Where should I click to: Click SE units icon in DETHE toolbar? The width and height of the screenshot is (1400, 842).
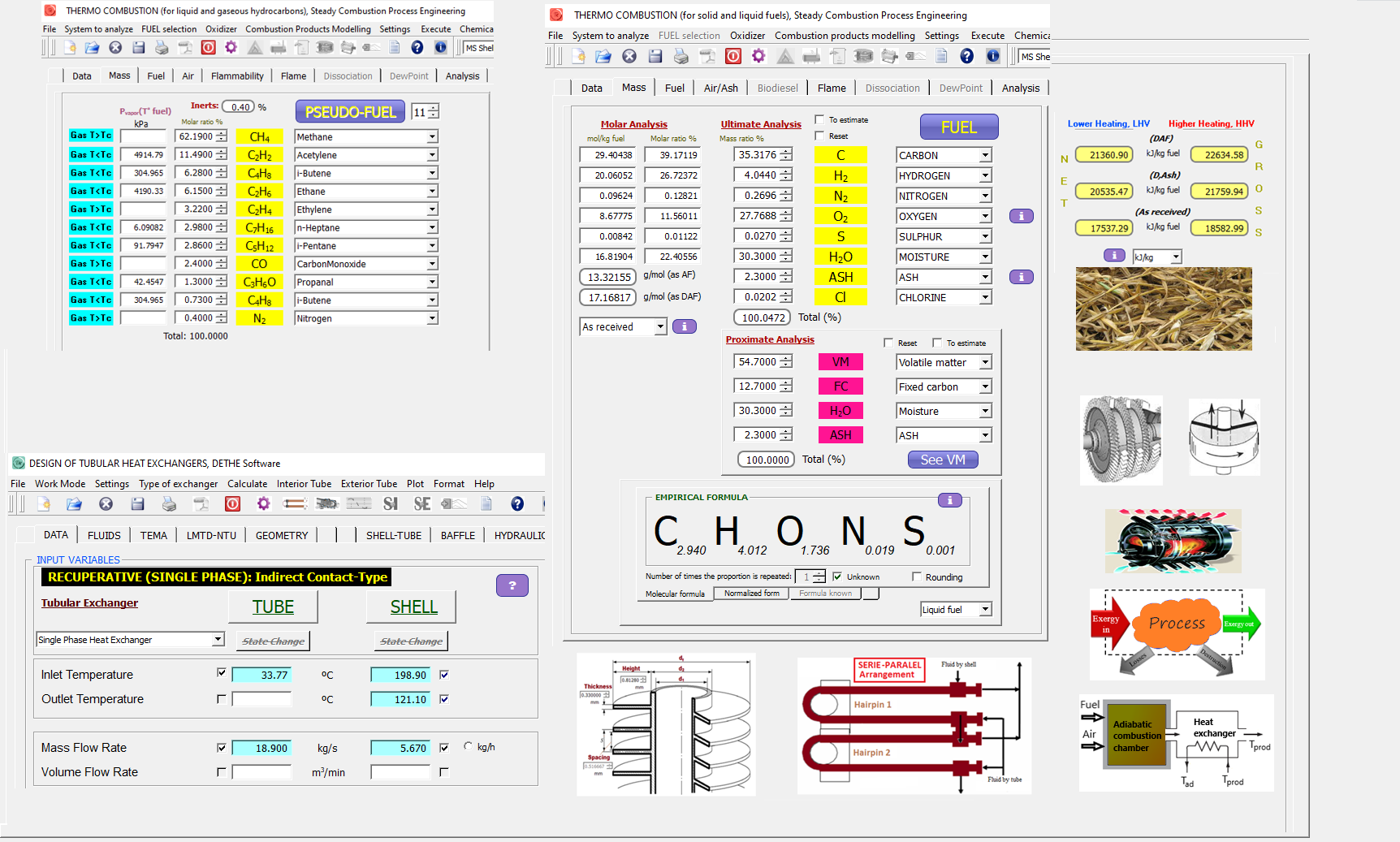click(422, 504)
